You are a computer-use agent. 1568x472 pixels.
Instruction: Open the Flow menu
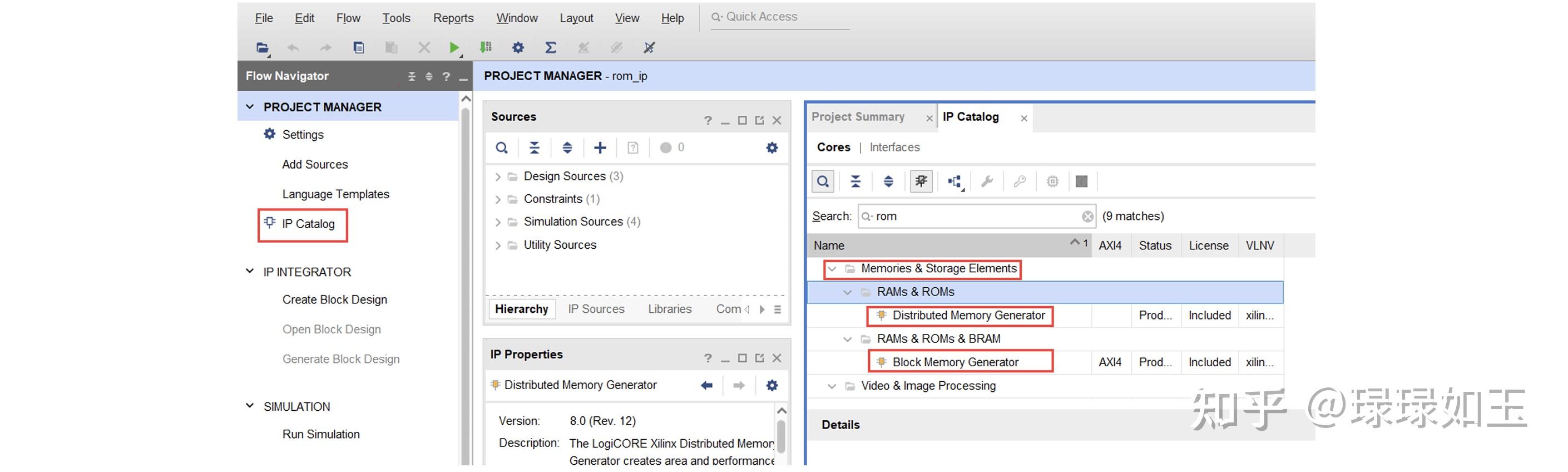(x=348, y=18)
